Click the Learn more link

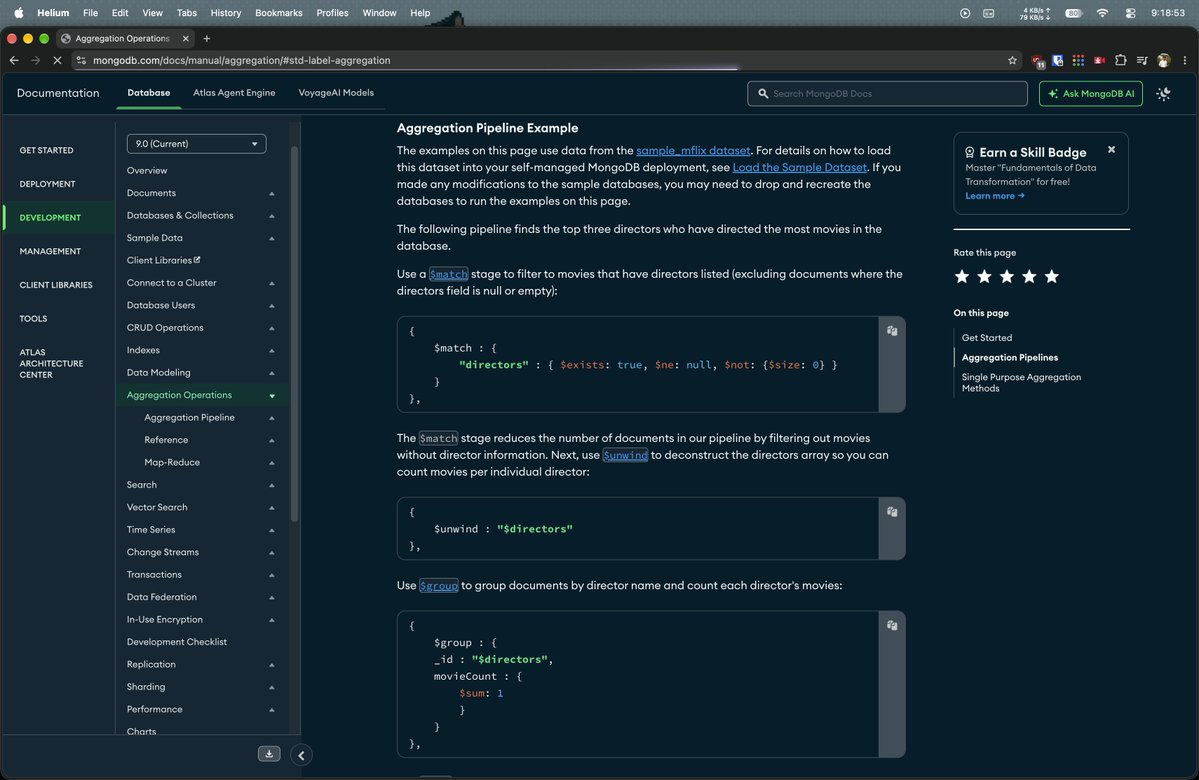click(994, 196)
